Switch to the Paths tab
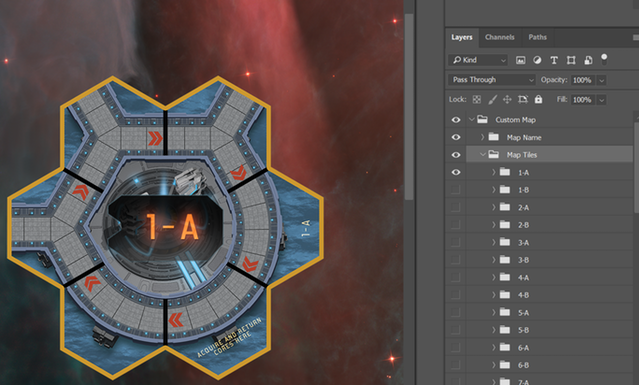Screen dimensions: 639x385 pos(538,37)
